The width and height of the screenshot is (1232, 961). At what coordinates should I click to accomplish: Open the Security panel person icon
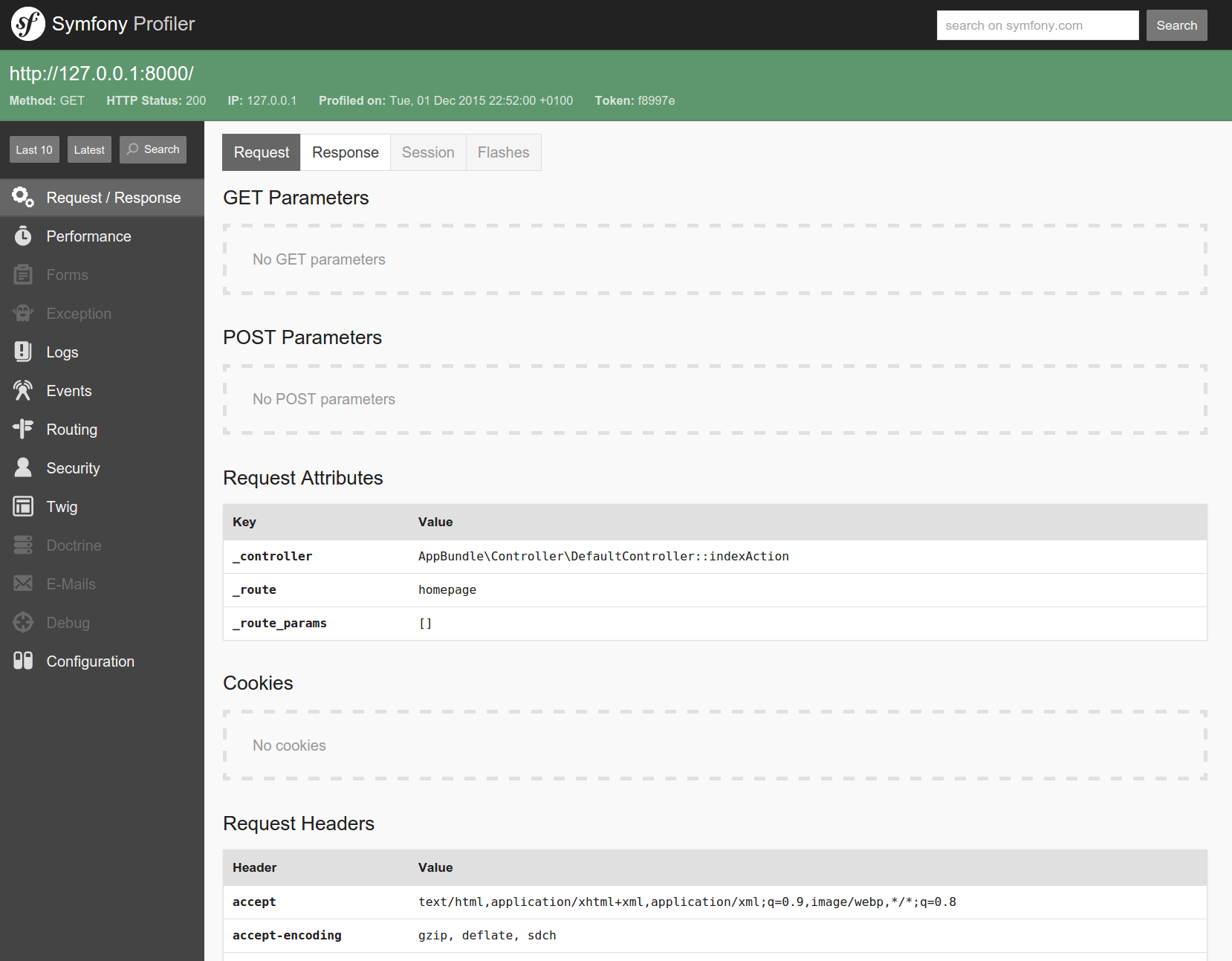click(23, 467)
